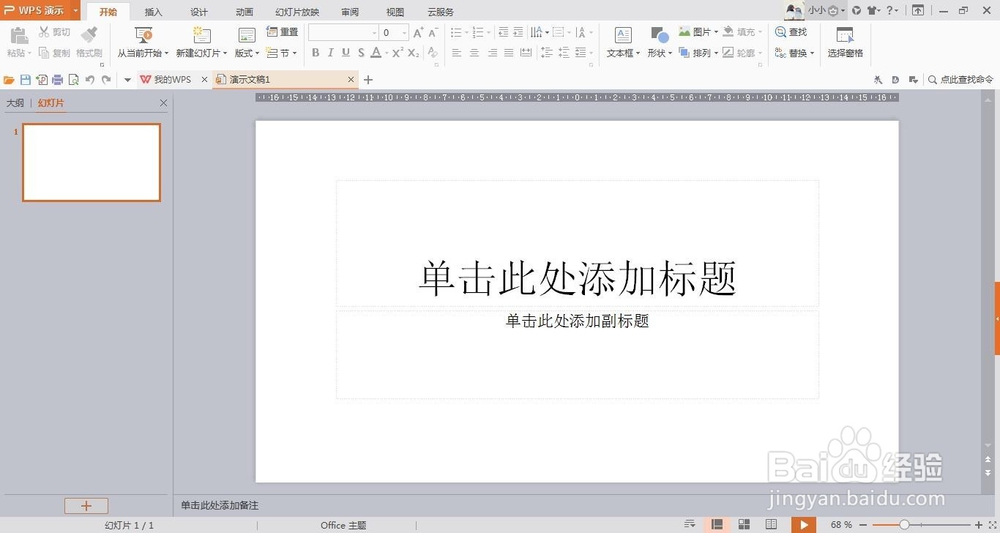This screenshot has width=1000, height=533.
Task: Start slideshow from current slide icon
Action: tap(143, 34)
